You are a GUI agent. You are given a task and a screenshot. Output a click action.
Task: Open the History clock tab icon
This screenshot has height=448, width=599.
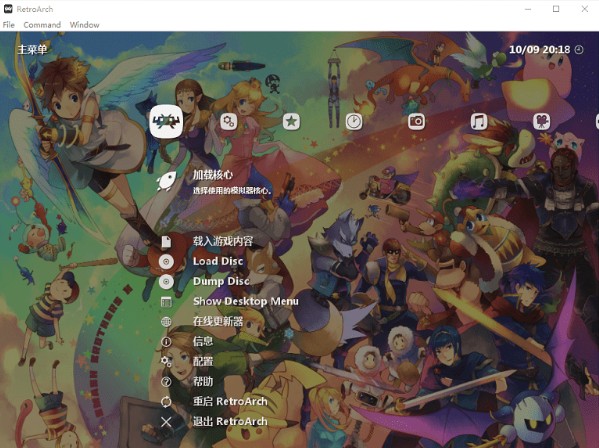(354, 121)
